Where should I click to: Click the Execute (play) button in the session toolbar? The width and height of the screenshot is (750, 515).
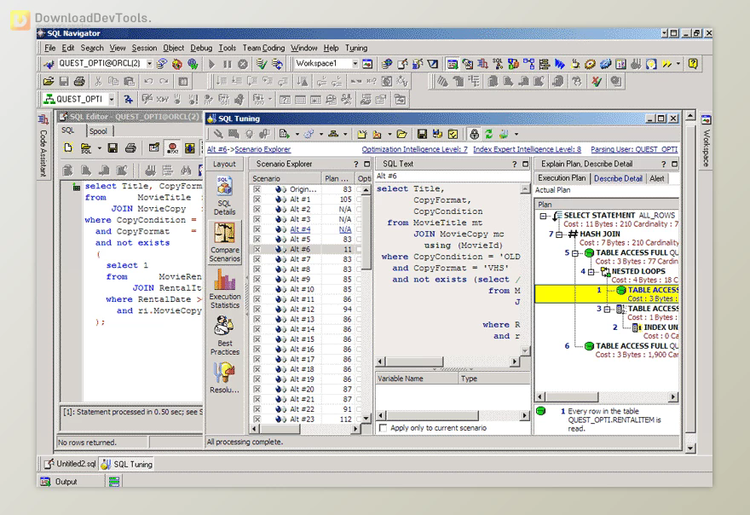pyautogui.click(x=211, y=64)
